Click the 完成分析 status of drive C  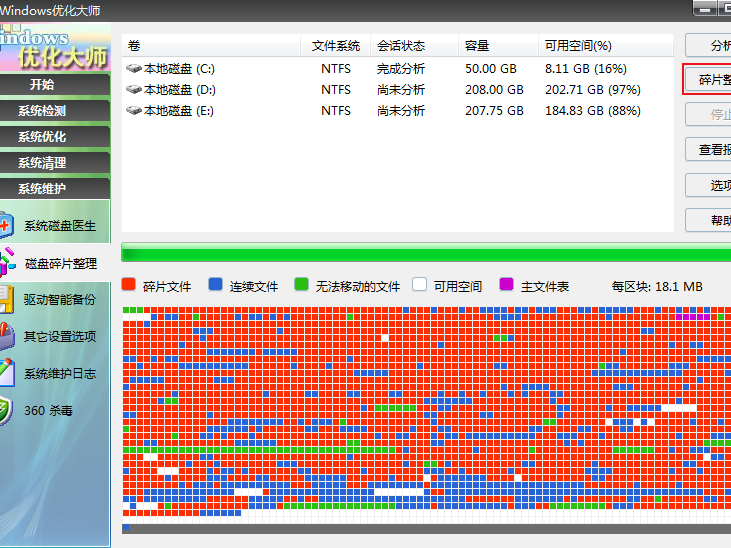401,69
